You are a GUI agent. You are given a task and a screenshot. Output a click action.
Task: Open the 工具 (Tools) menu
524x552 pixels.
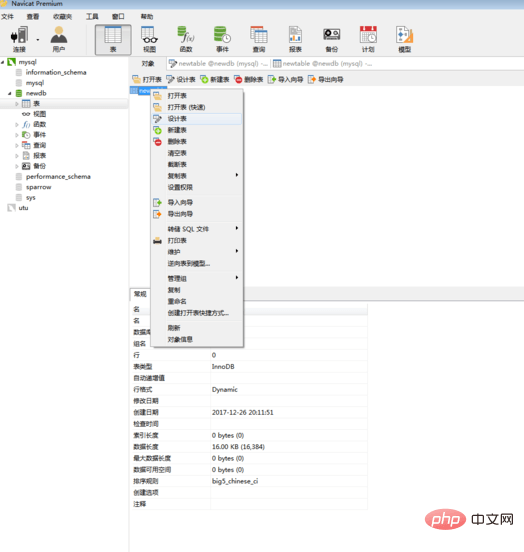(92, 17)
